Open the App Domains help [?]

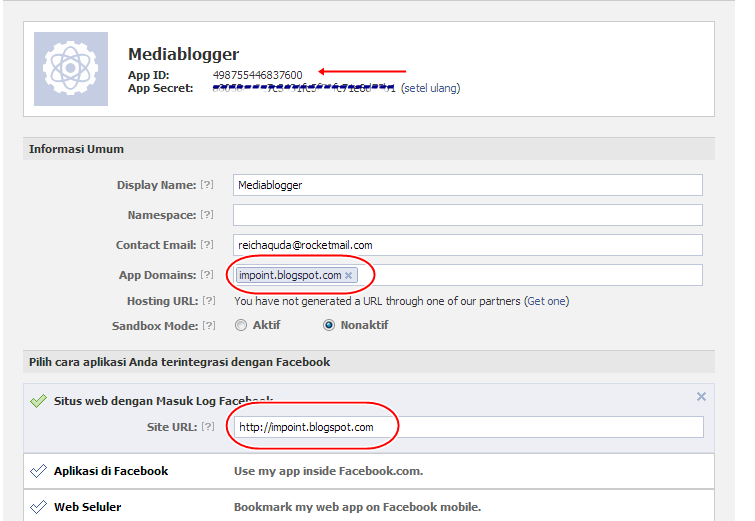207,274
